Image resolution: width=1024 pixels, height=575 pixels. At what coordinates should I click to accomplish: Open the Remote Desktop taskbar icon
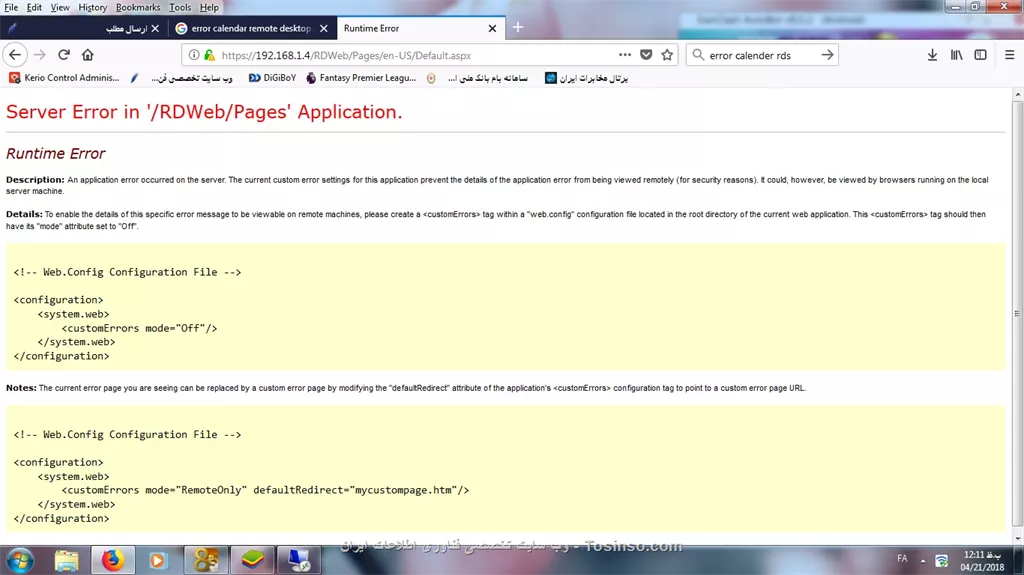[x=298, y=561]
